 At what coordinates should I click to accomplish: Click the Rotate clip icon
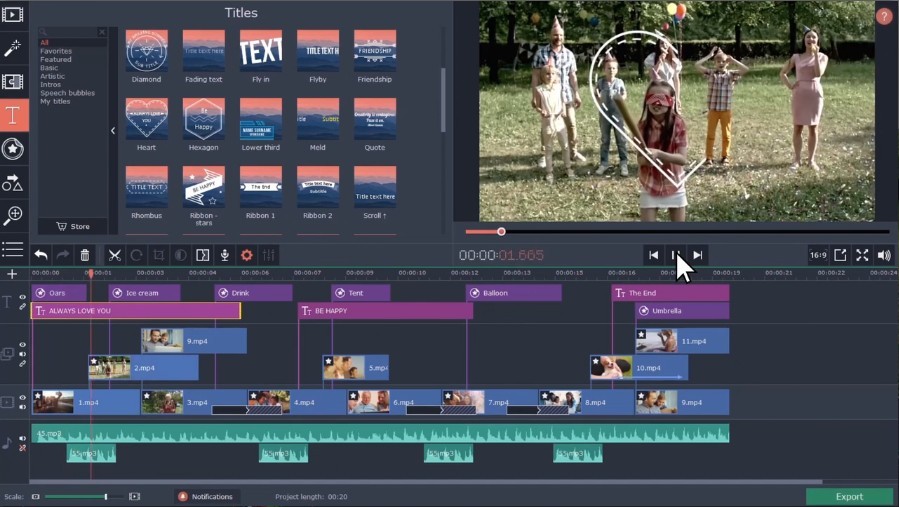pos(136,255)
